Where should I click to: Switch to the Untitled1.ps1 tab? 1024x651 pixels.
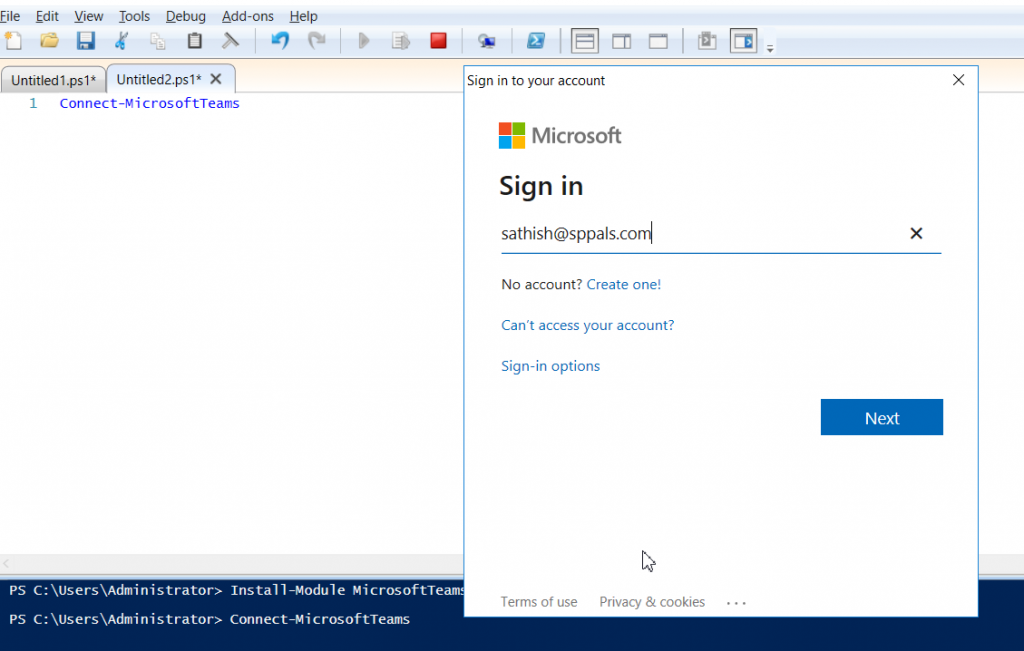pyautogui.click(x=54, y=80)
